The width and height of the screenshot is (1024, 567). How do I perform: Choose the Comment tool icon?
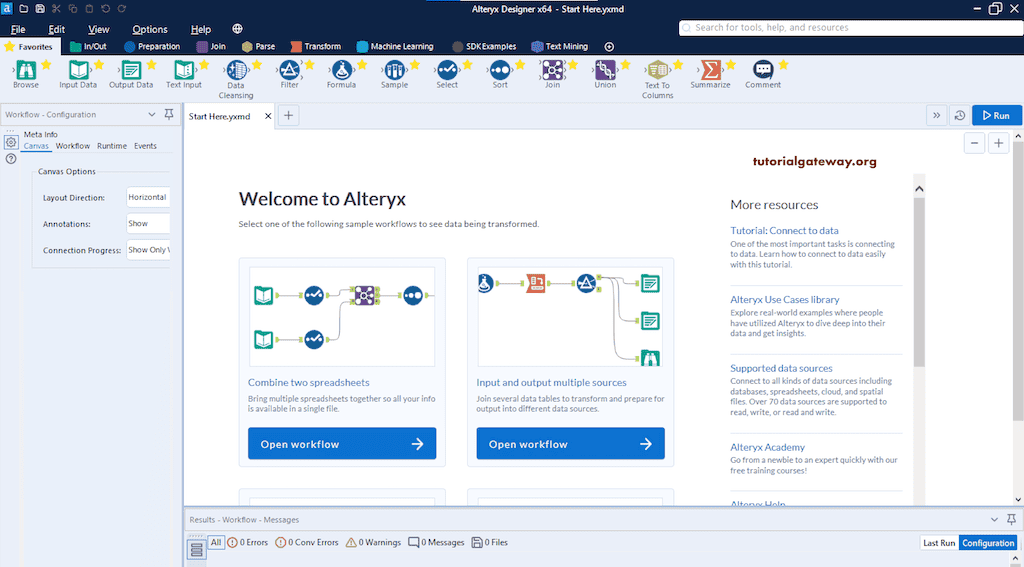click(x=763, y=69)
